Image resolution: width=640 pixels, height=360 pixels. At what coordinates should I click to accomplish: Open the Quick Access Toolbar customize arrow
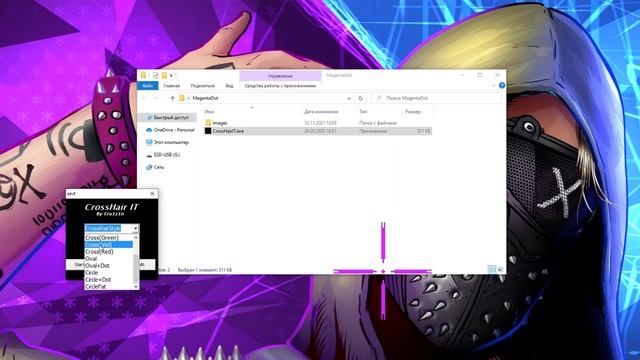[x=171, y=76]
